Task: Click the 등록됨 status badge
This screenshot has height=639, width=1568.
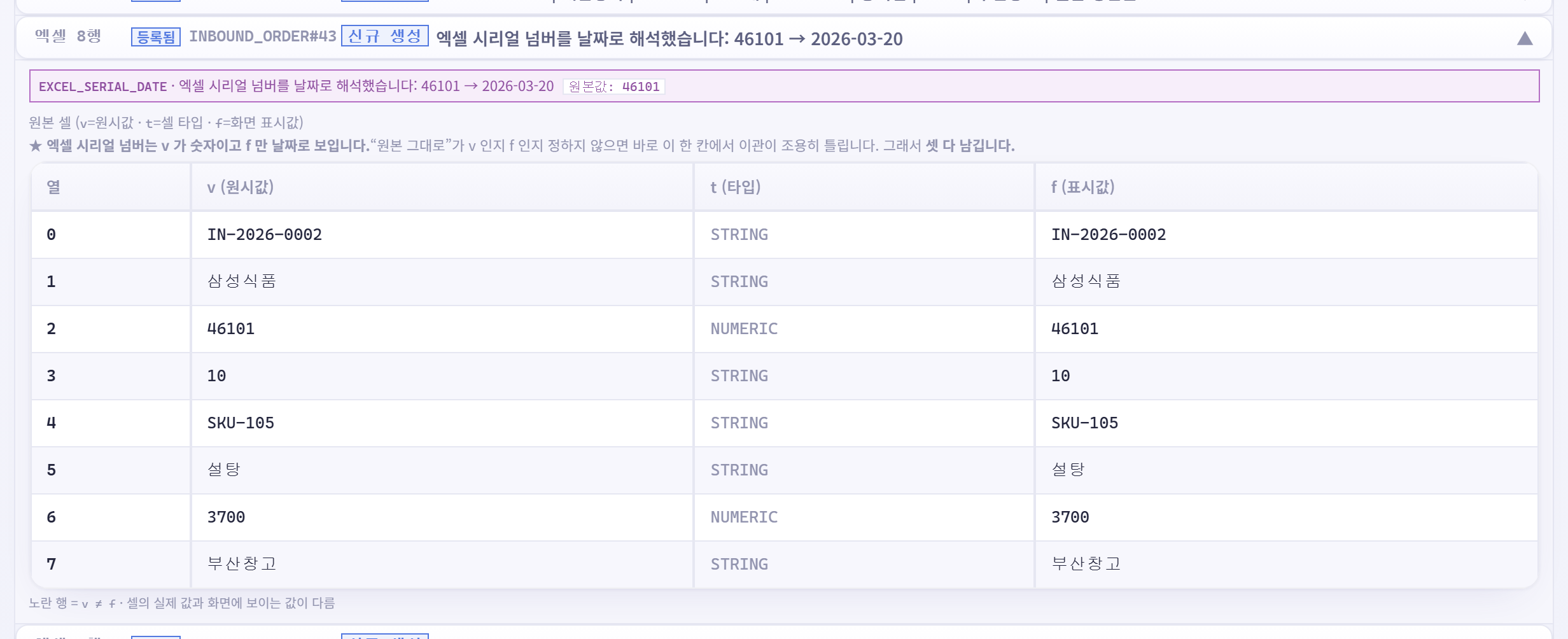Action: [x=156, y=37]
